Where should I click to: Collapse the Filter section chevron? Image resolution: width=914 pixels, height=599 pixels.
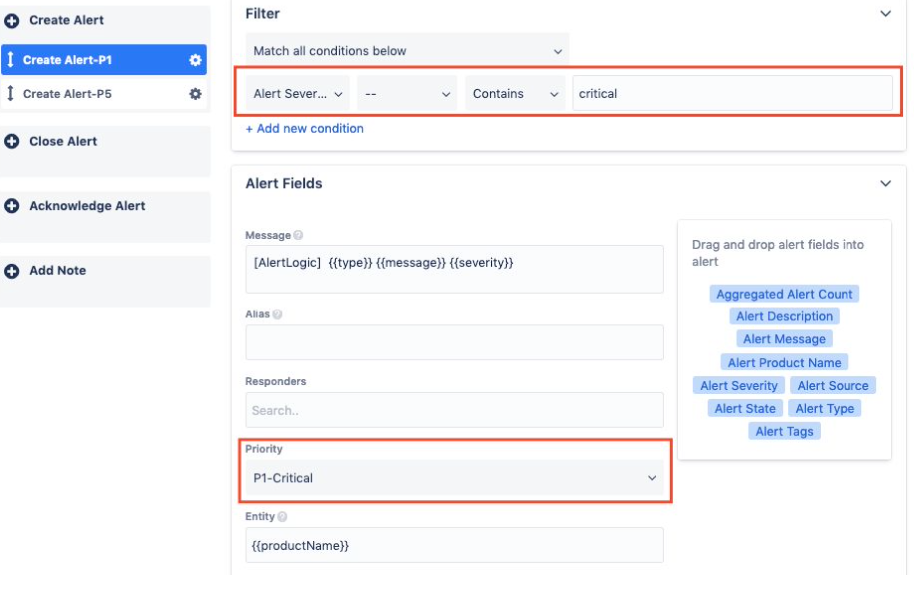tap(885, 14)
